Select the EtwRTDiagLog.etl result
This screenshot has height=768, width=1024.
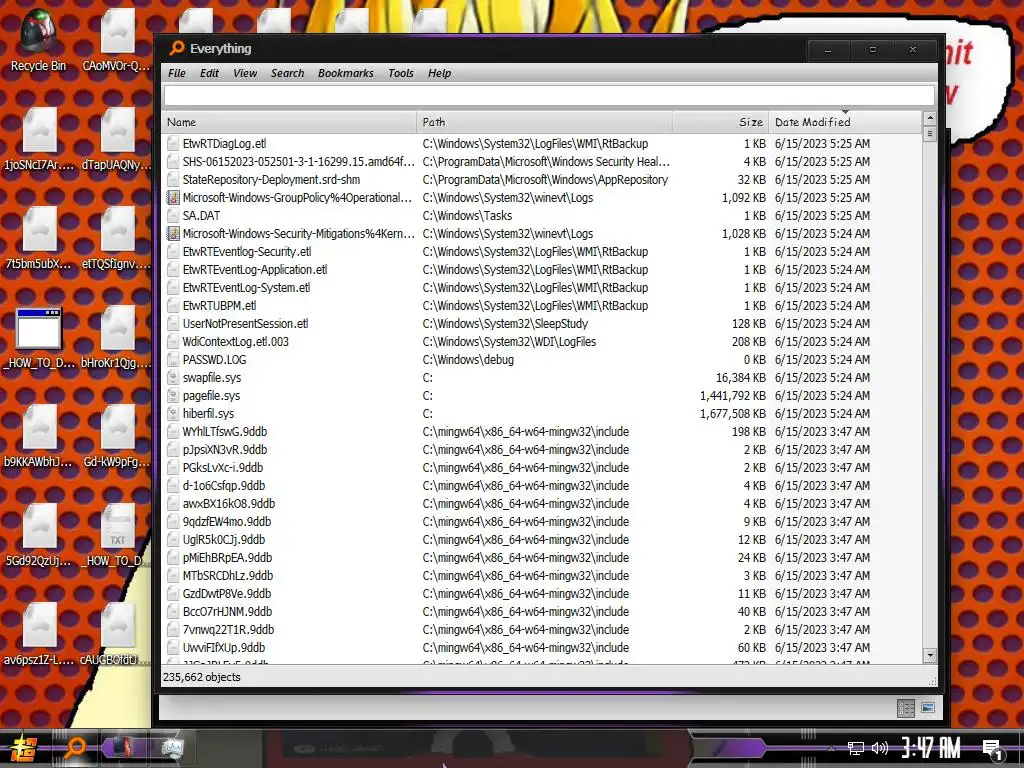[x=542, y=144]
